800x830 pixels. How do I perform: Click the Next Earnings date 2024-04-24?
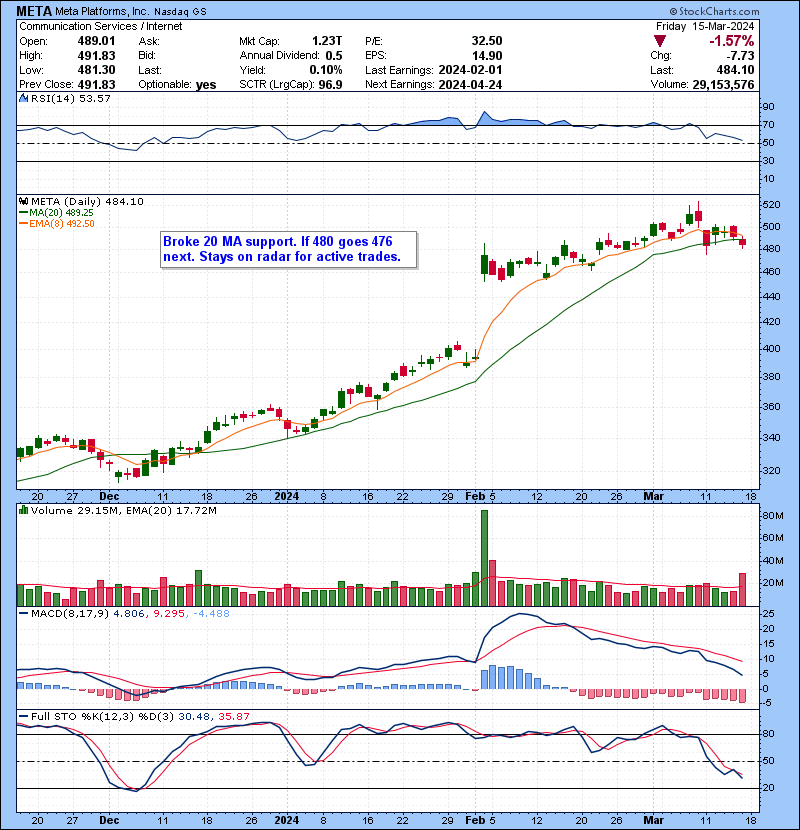click(470, 84)
